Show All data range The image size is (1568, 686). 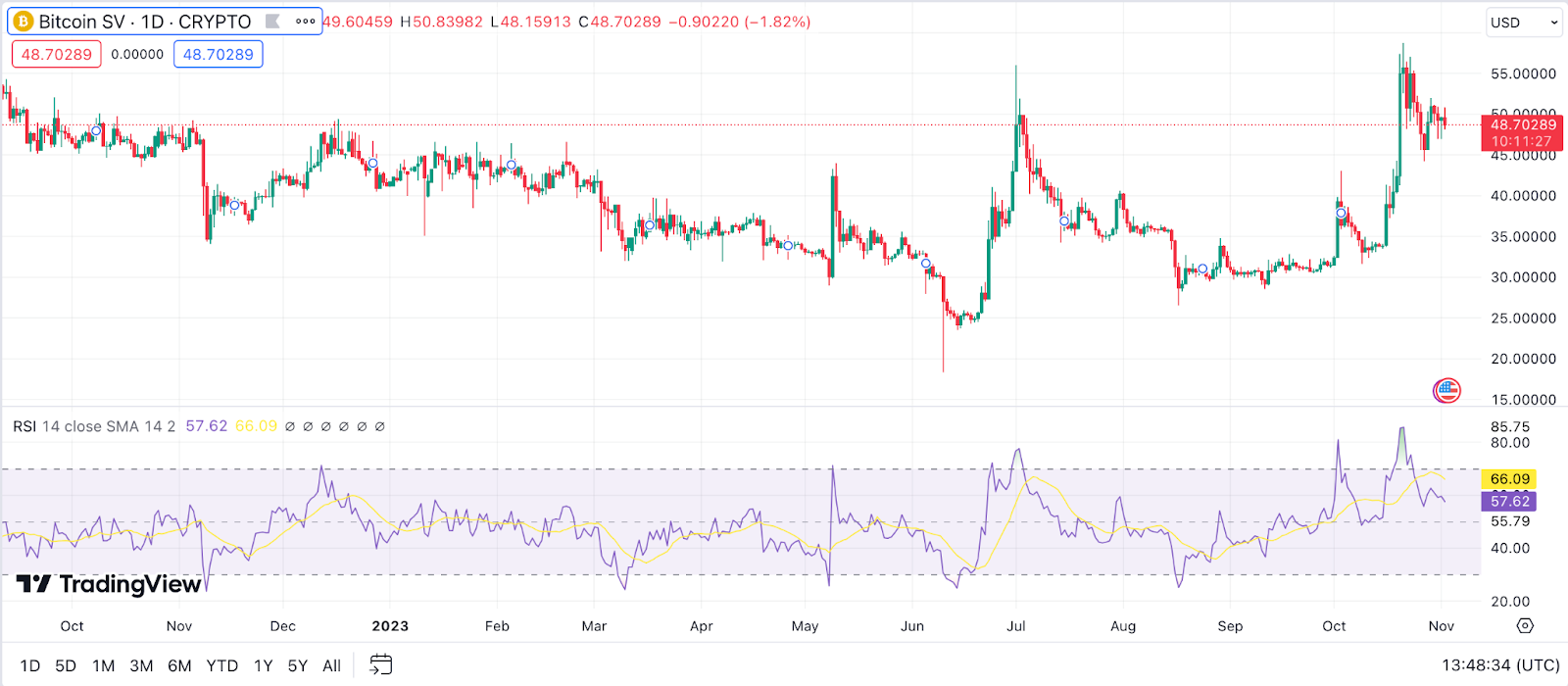tap(332, 665)
